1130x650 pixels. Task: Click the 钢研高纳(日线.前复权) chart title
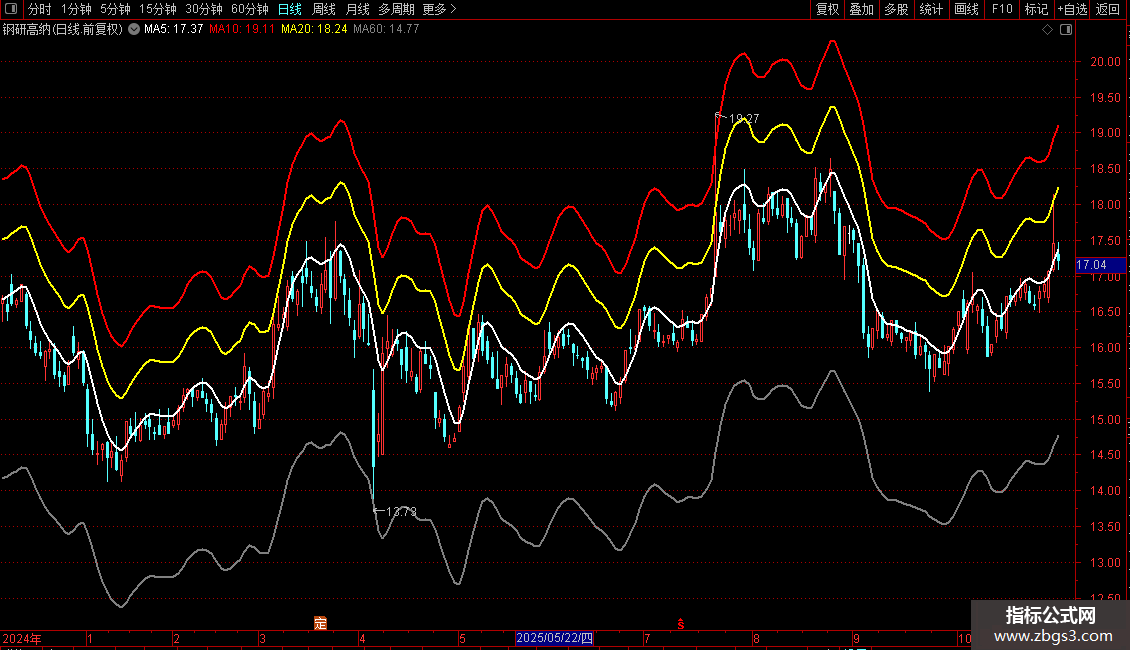tap(63, 29)
